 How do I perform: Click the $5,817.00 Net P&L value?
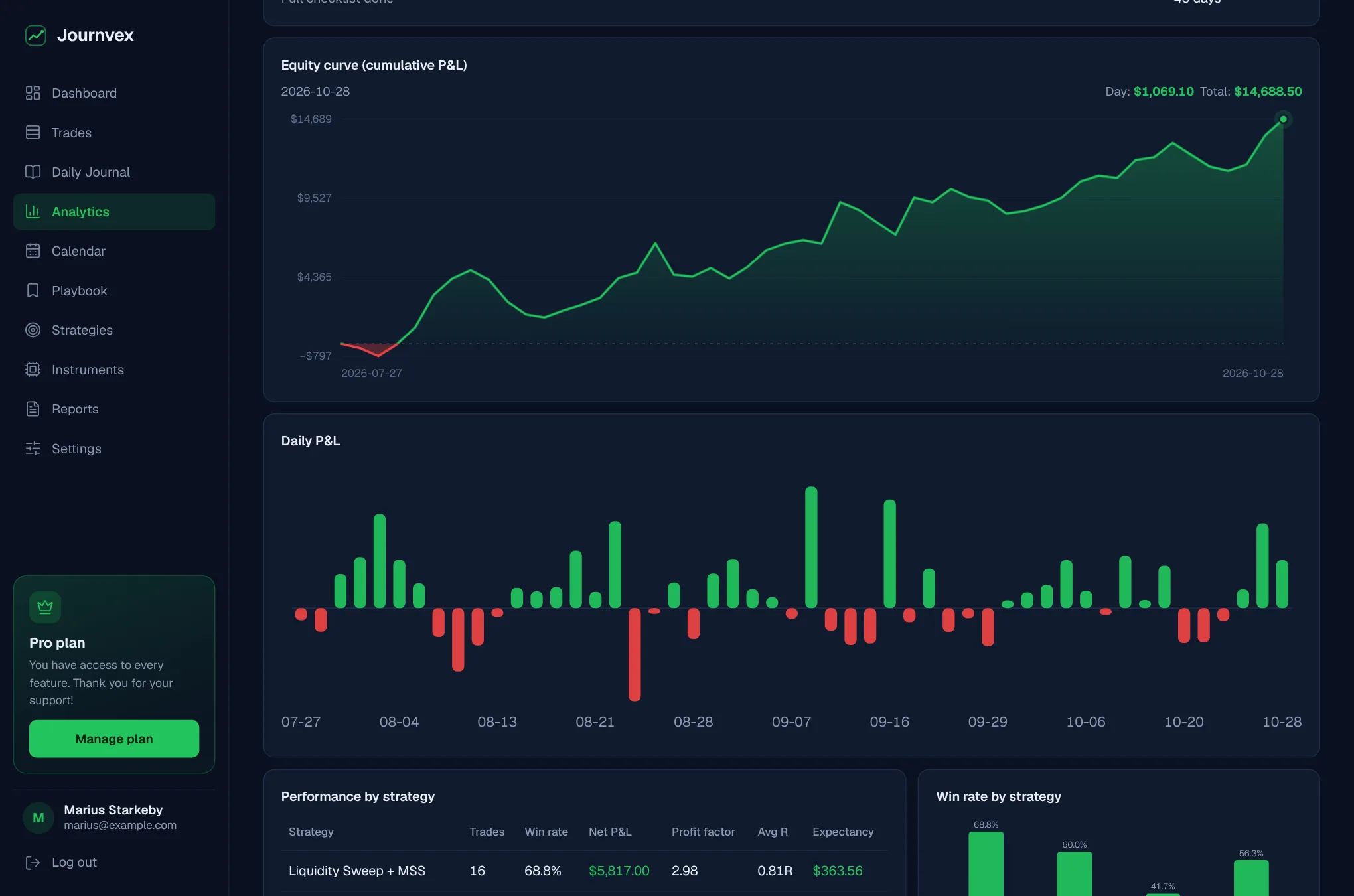click(x=619, y=871)
